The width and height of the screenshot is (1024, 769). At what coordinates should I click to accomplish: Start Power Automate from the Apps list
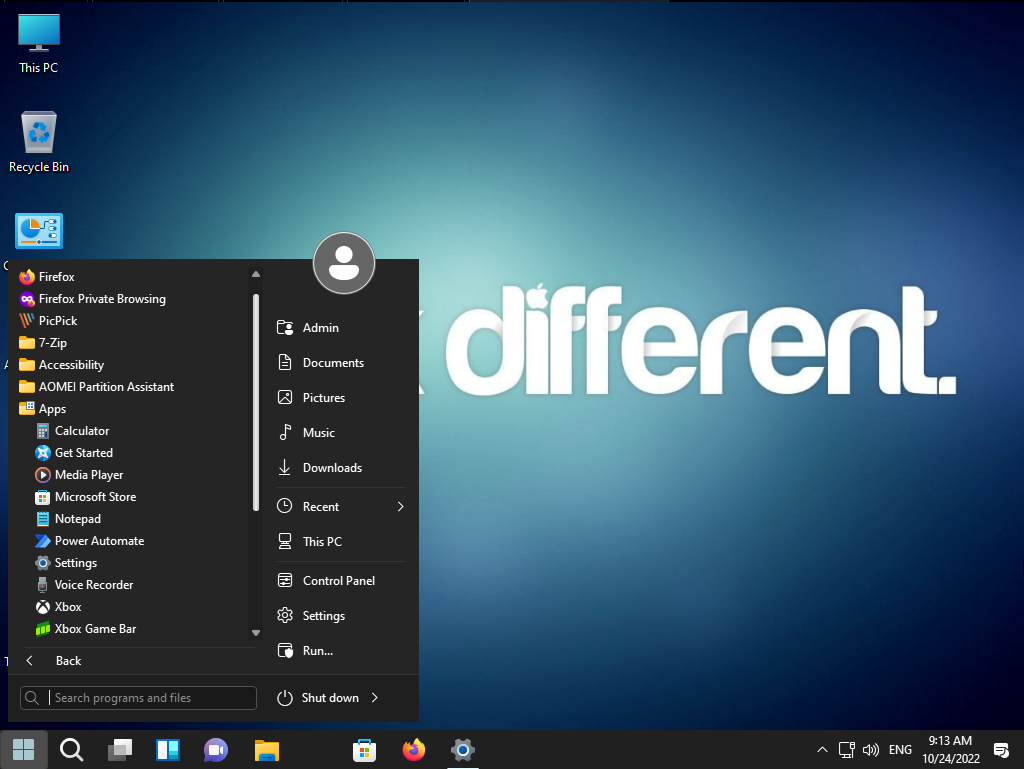point(99,541)
